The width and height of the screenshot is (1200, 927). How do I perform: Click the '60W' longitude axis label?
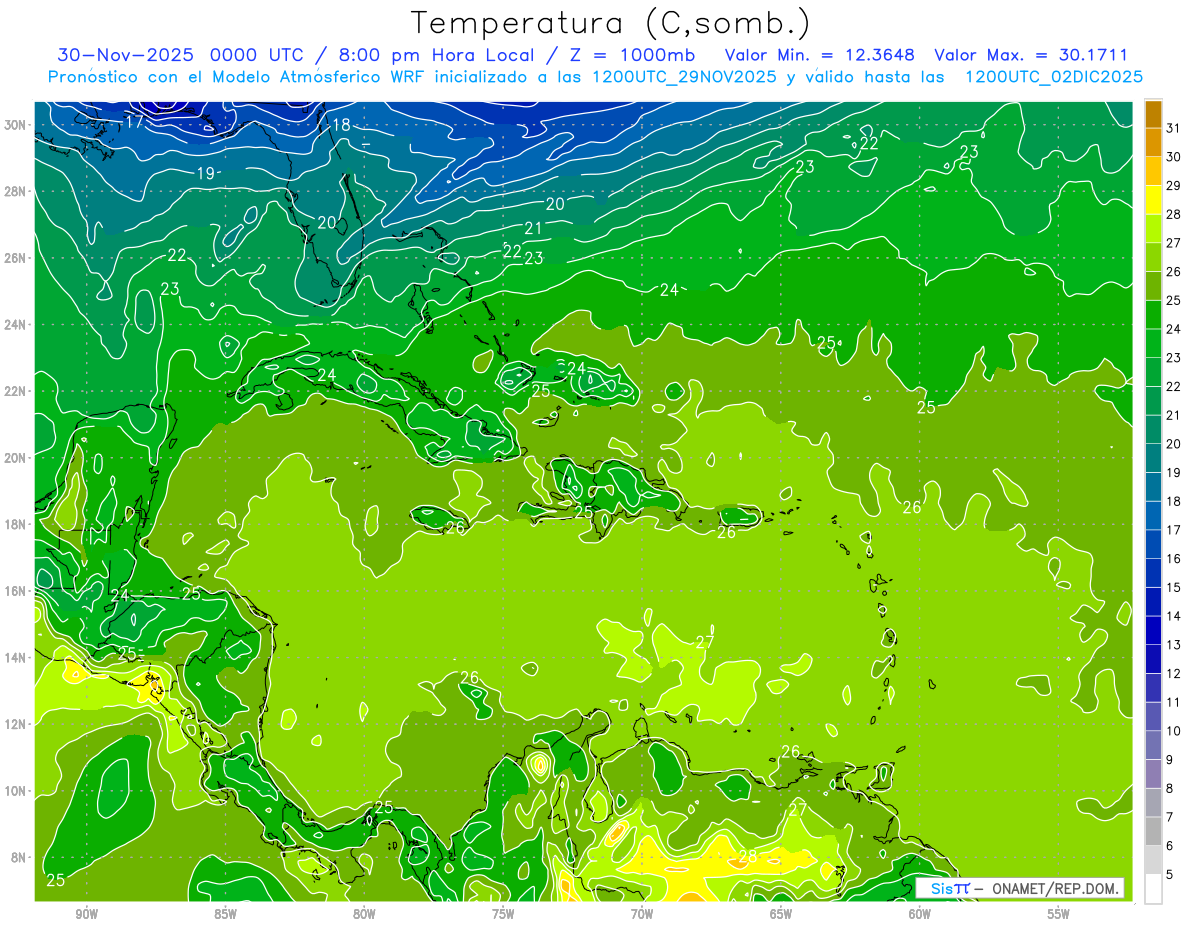coord(920,914)
